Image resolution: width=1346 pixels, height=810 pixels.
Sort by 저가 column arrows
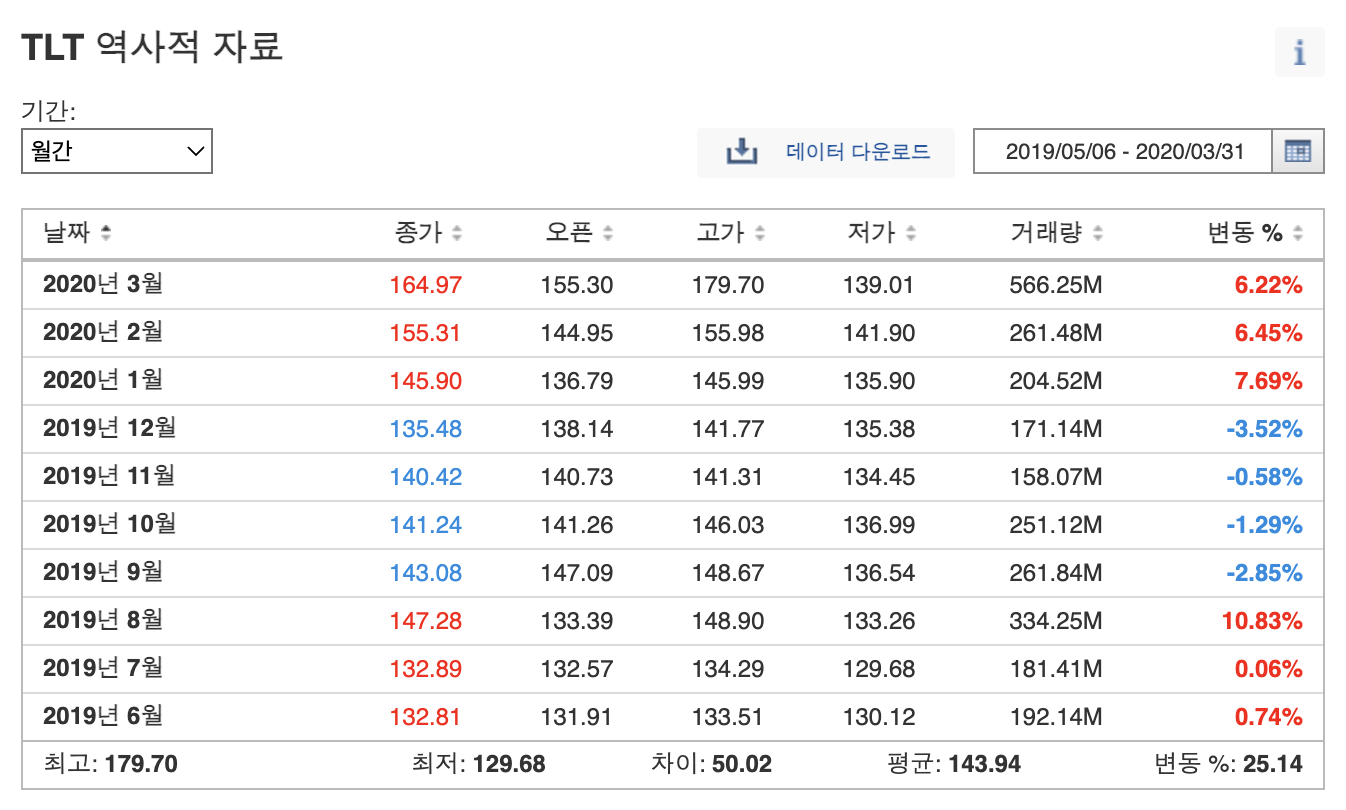pos(910,234)
